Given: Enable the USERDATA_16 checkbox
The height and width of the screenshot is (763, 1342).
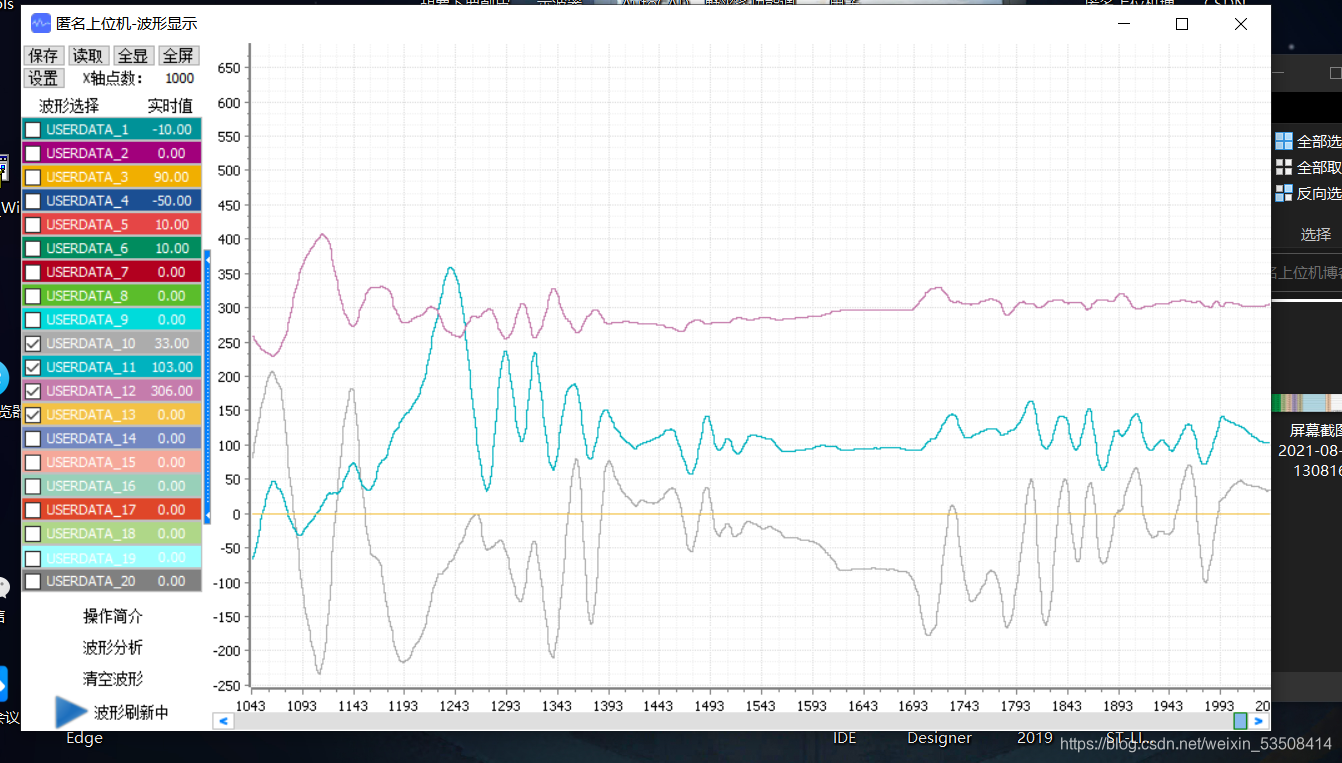Looking at the screenshot, I should [33, 486].
